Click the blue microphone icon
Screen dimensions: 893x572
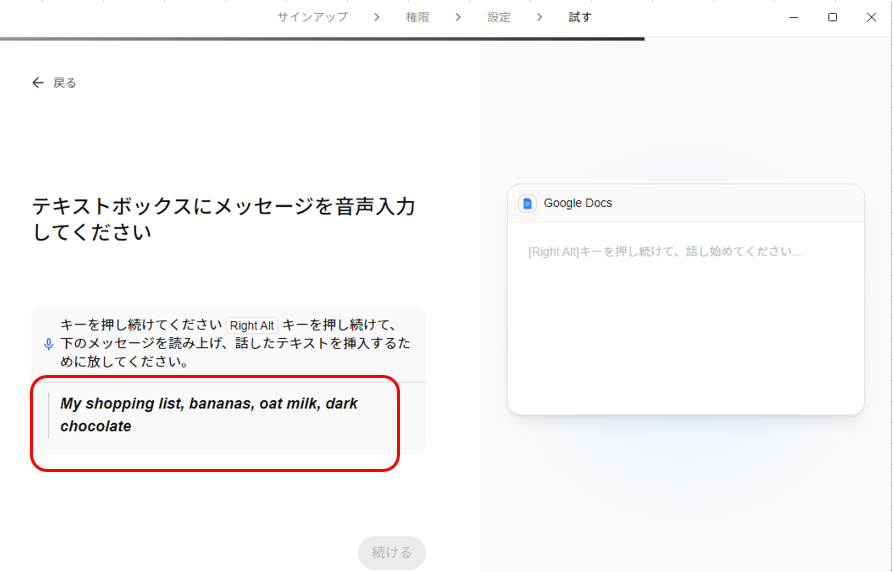48,344
